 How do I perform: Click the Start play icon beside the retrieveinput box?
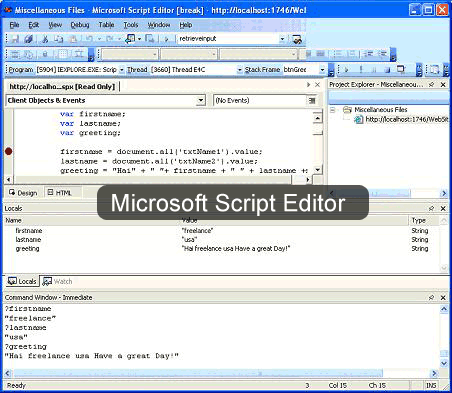166,39
